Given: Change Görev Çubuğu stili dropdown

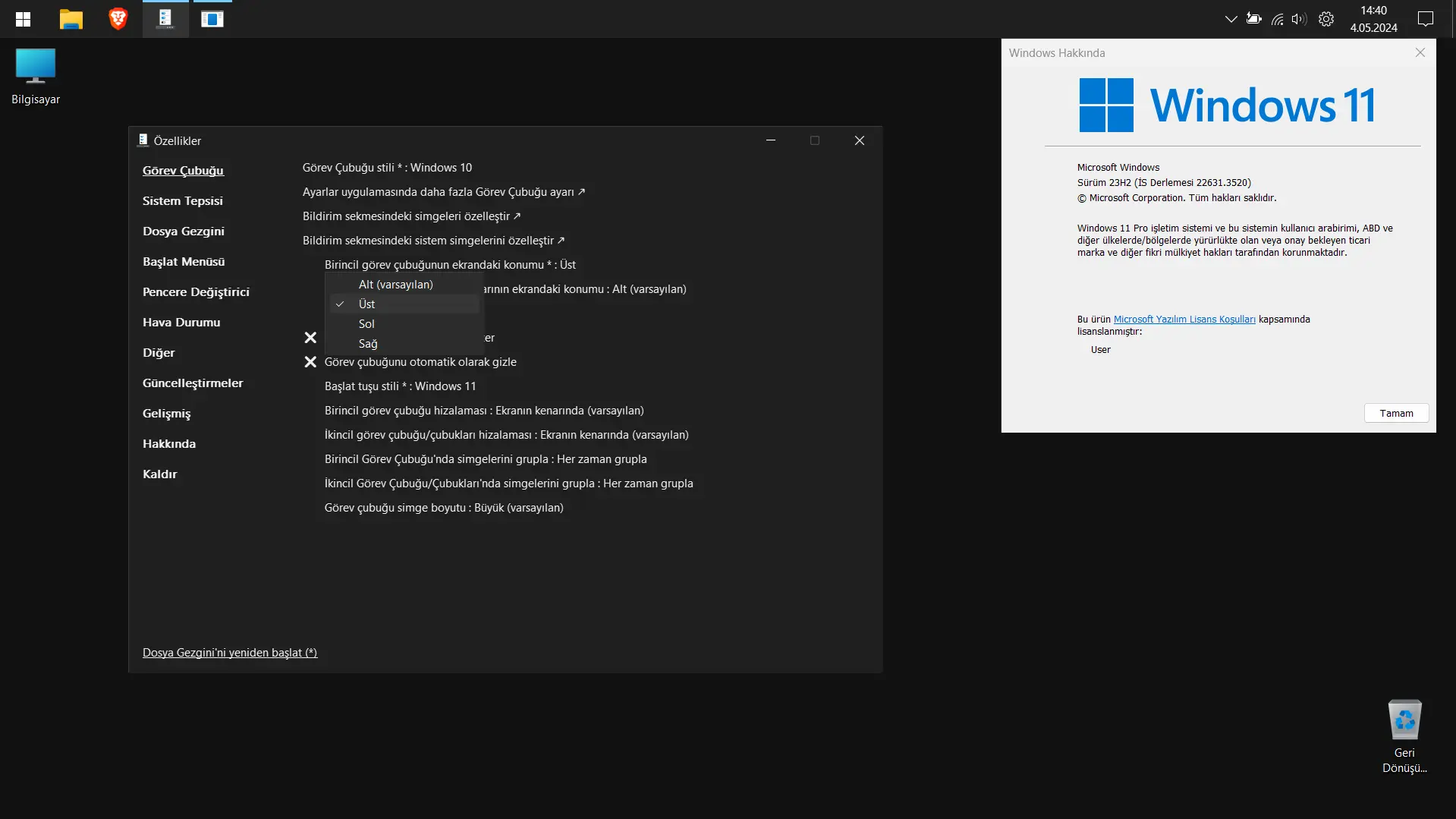Looking at the screenshot, I should (x=387, y=168).
